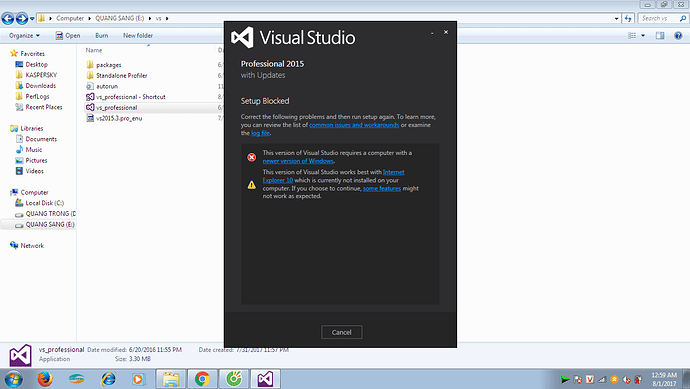Create a New folder from the toolbar
This screenshot has width=690, height=389.
[138, 36]
